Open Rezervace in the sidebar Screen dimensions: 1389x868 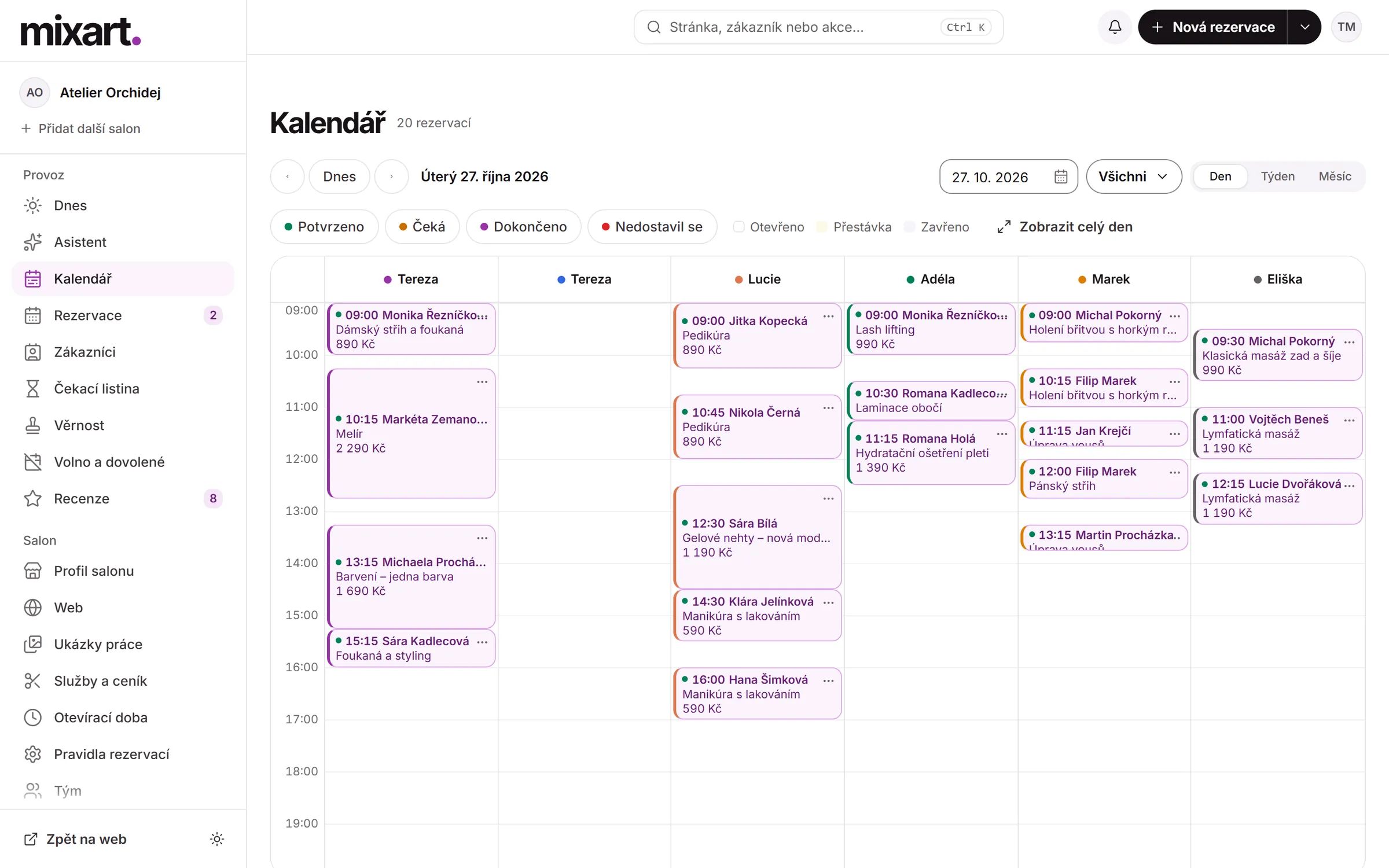(x=123, y=315)
